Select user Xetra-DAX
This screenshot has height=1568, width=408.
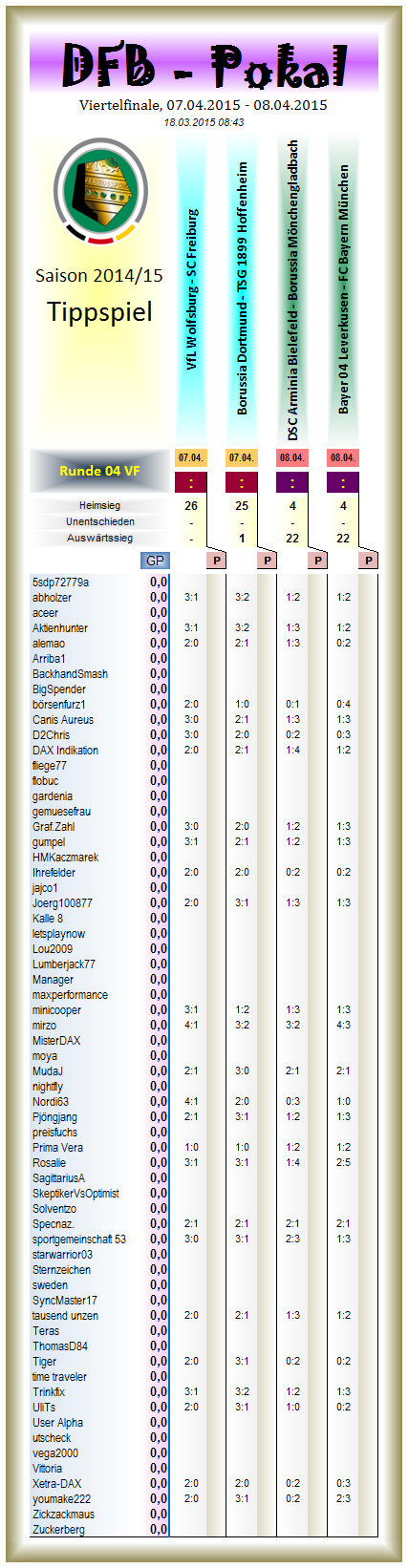point(56,1483)
